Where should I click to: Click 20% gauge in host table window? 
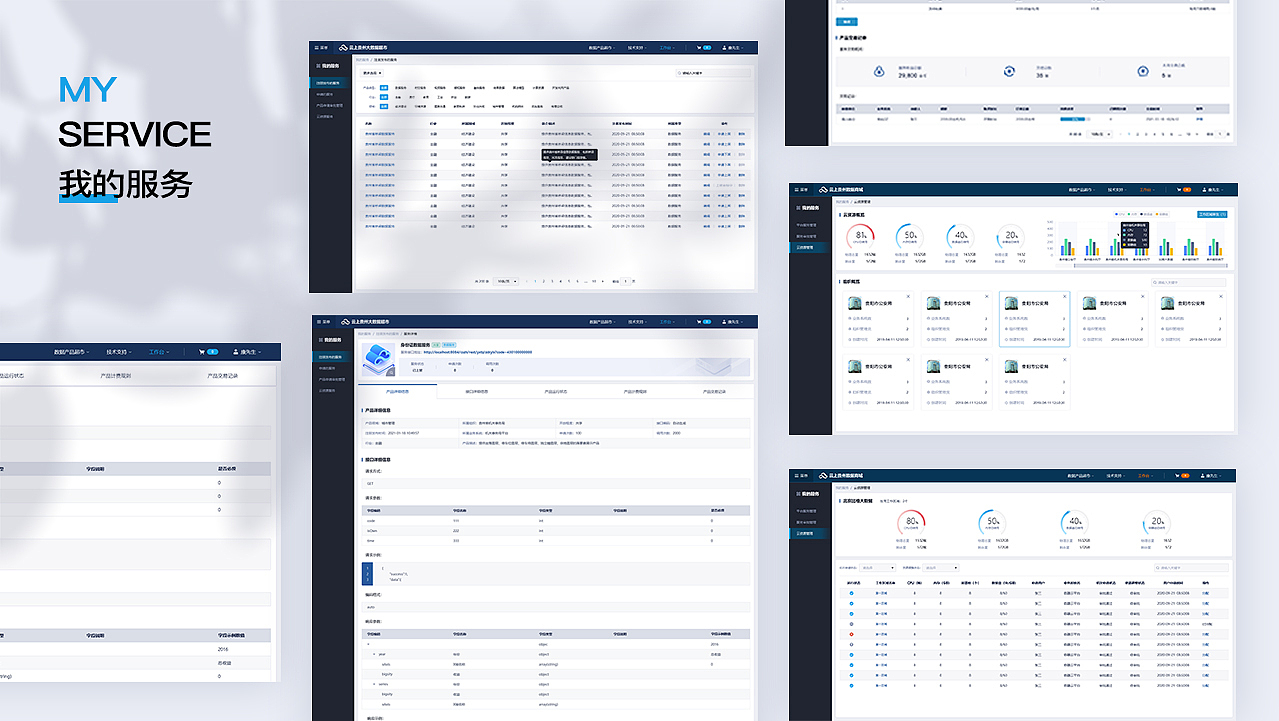[1157, 523]
